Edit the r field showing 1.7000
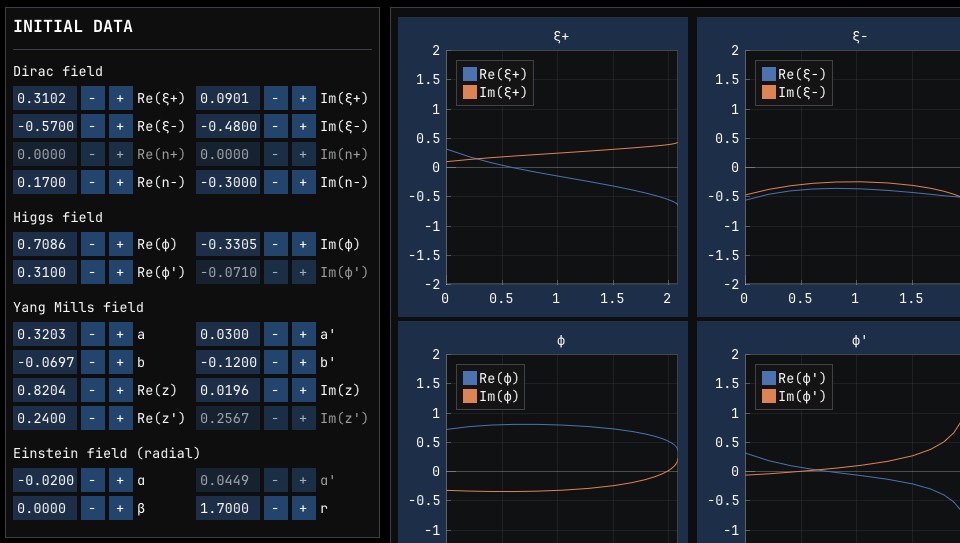The height and width of the screenshot is (543, 960). pos(228,508)
